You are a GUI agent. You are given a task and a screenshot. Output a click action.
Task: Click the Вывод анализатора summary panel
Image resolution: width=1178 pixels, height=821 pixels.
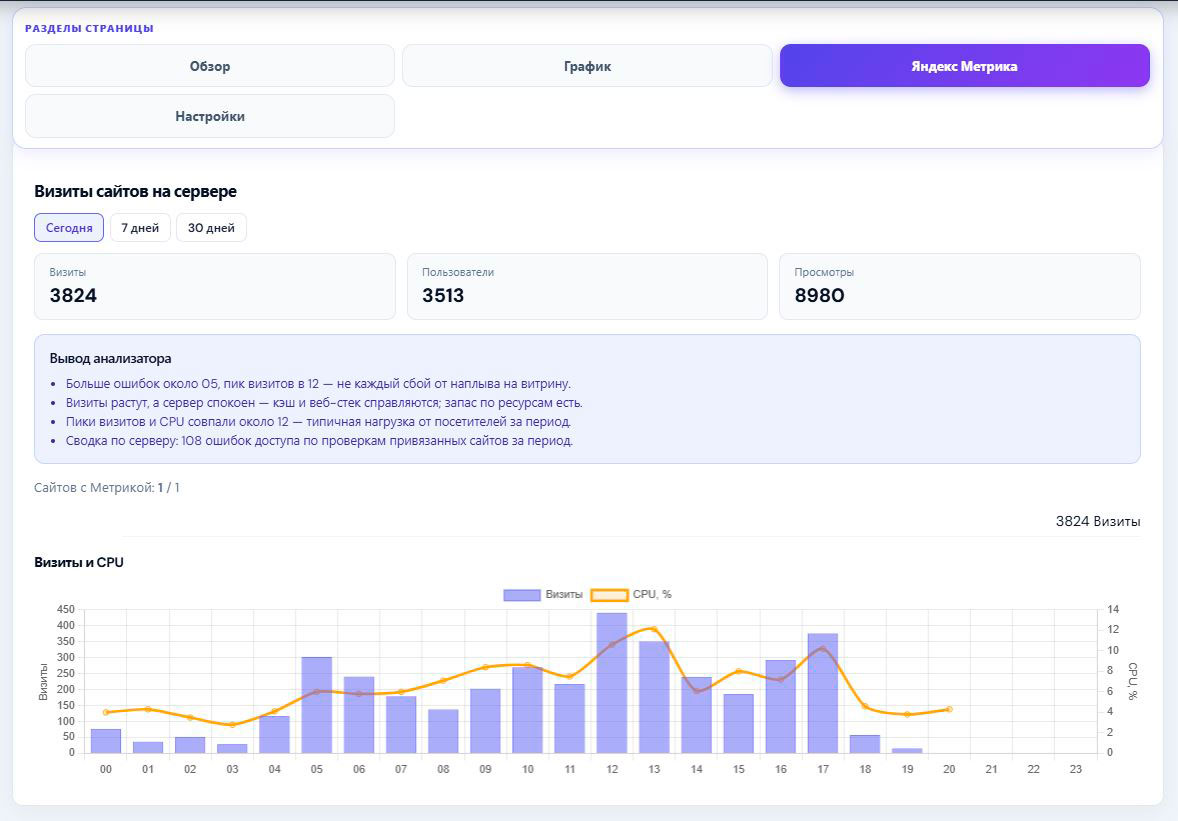tap(587, 399)
